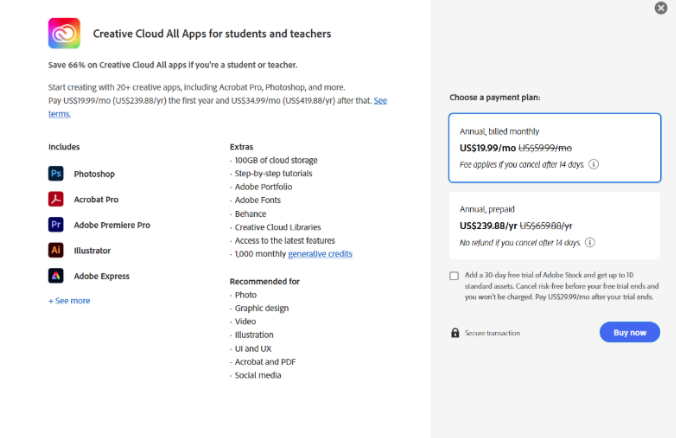Click Access to the latest features
Screen dimensions: 676x438
click(285, 241)
